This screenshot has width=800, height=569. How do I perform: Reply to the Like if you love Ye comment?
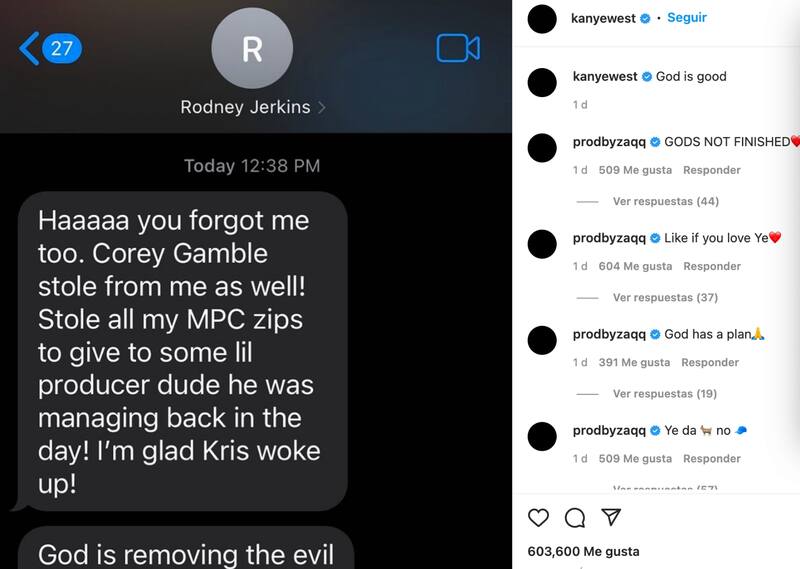[712, 266]
